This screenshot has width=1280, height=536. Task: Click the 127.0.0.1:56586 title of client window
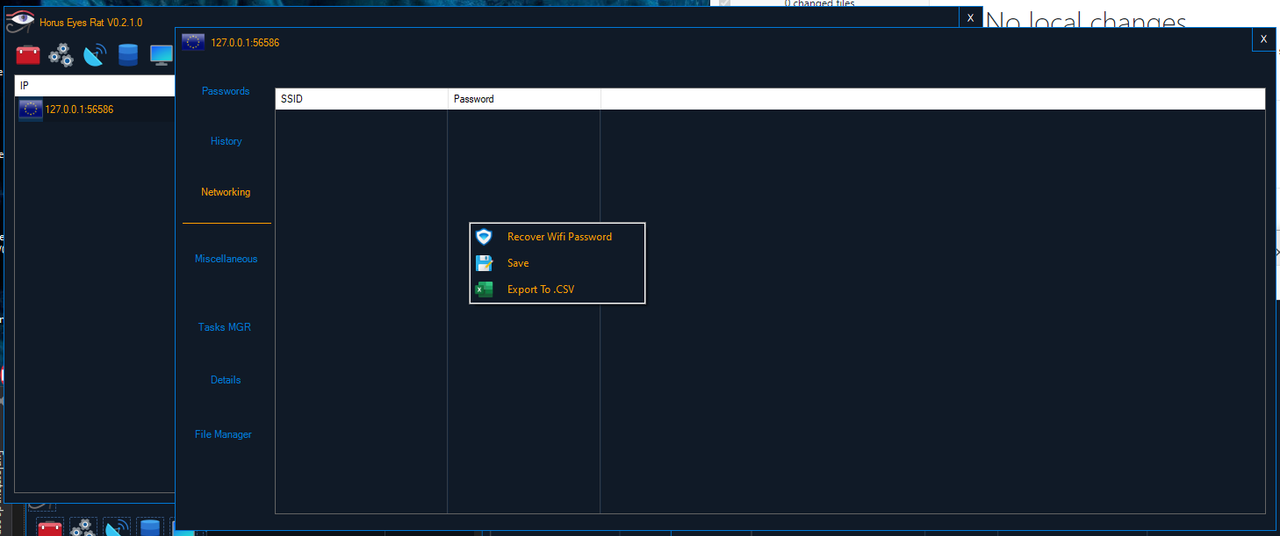(245, 43)
